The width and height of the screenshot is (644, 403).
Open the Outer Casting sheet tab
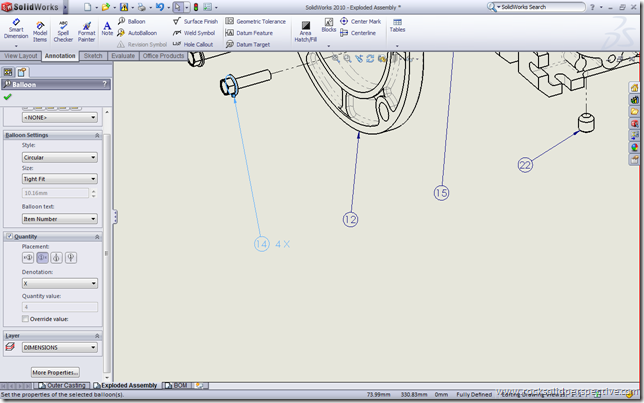coord(62,385)
